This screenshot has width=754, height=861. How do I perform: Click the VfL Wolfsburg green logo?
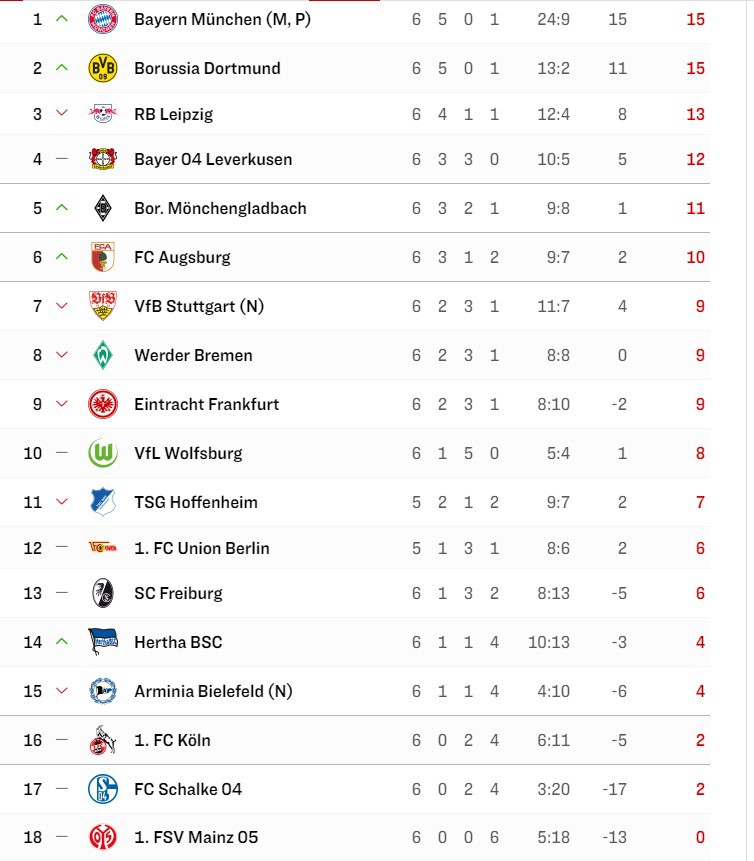[103, 453]
